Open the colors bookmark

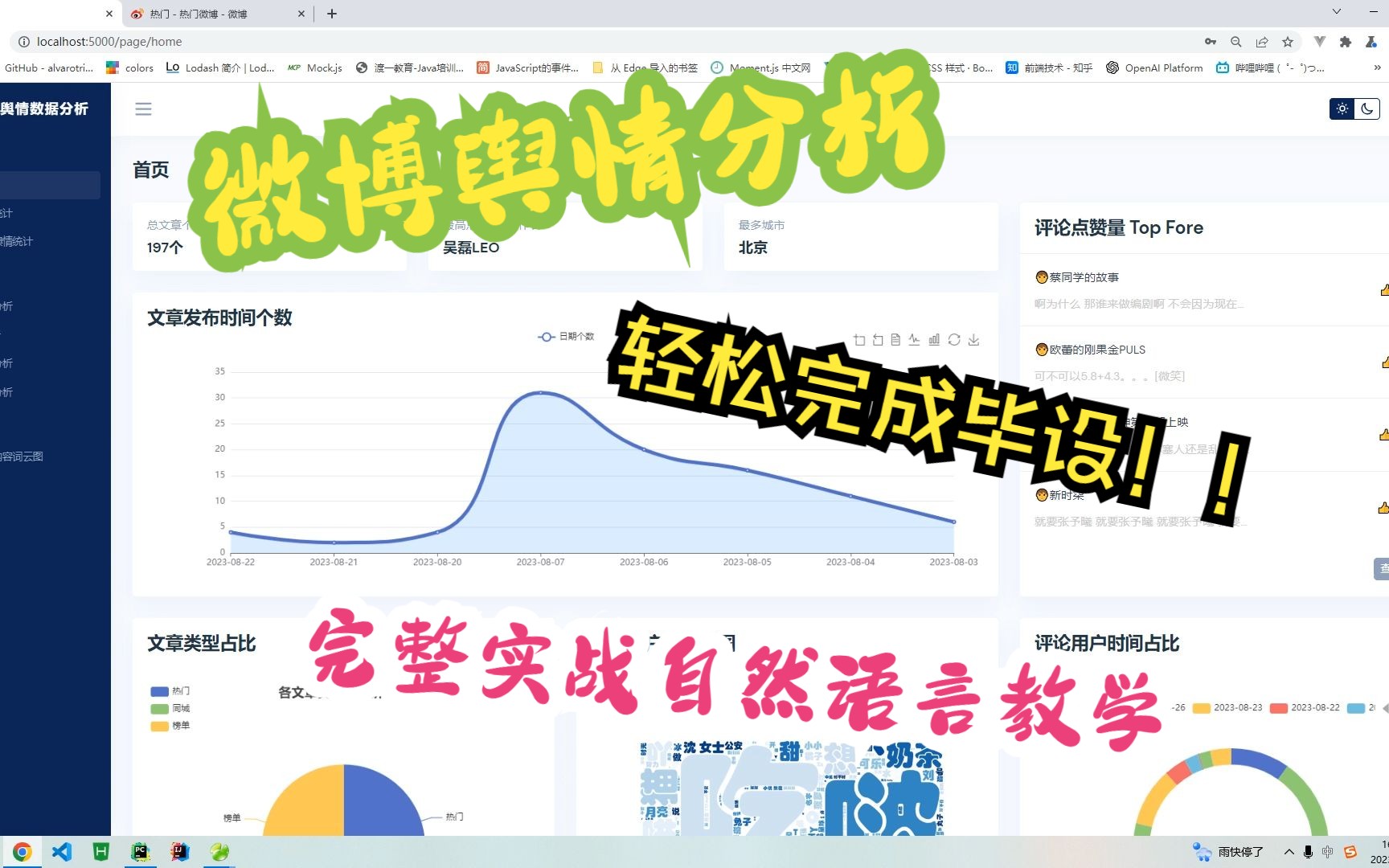129,68
